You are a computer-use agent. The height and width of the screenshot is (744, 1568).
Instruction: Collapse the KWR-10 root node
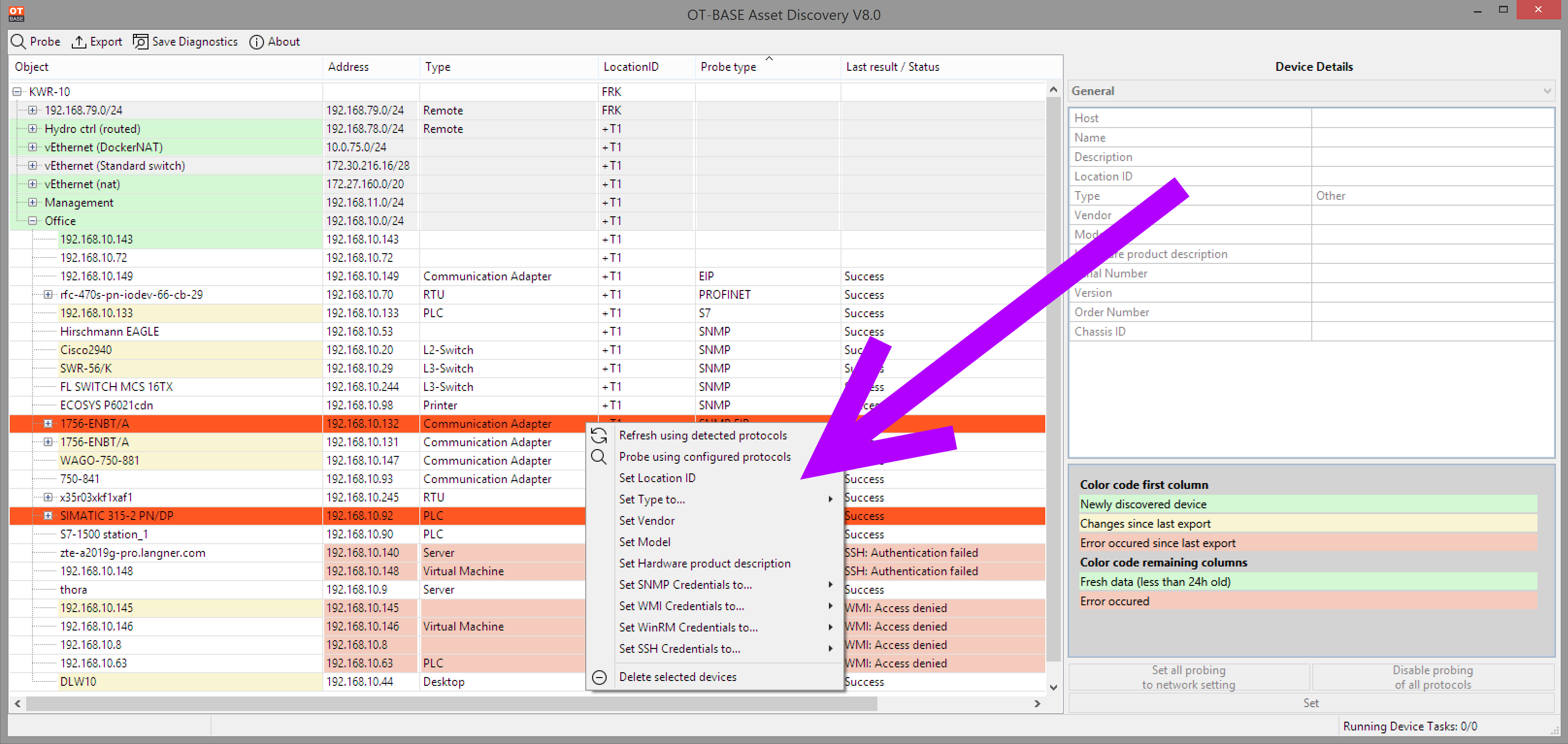17,92
